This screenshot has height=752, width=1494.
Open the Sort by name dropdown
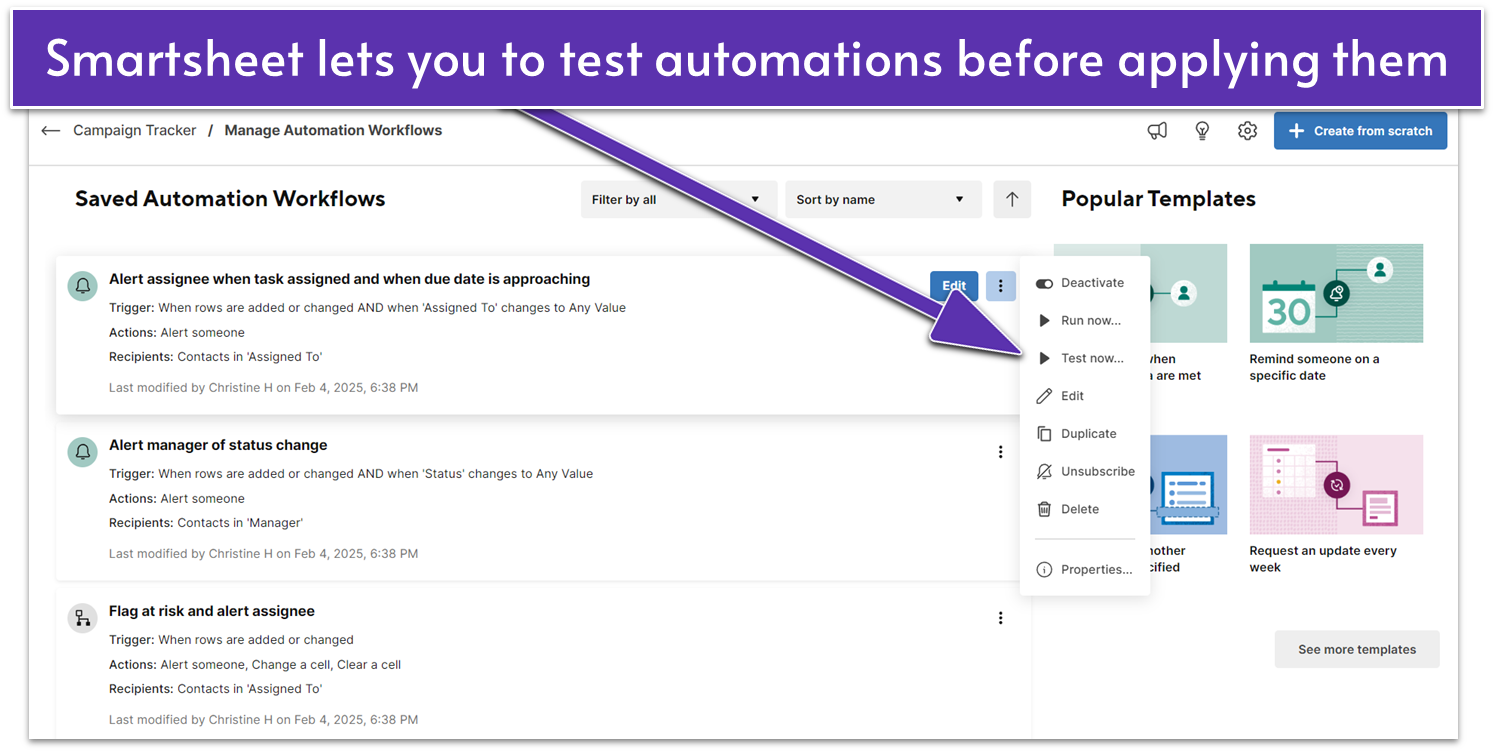(883, 199)
